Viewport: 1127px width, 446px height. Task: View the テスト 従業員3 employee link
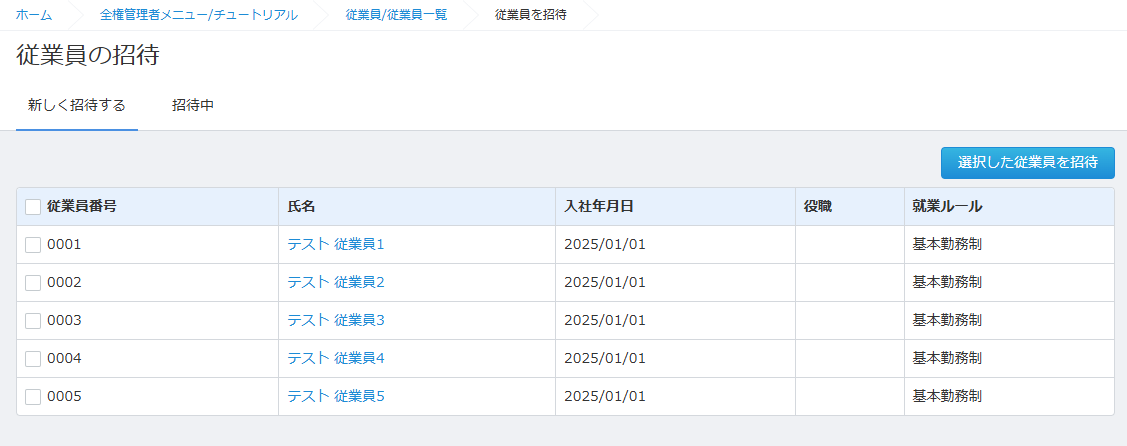click(335, 320)
